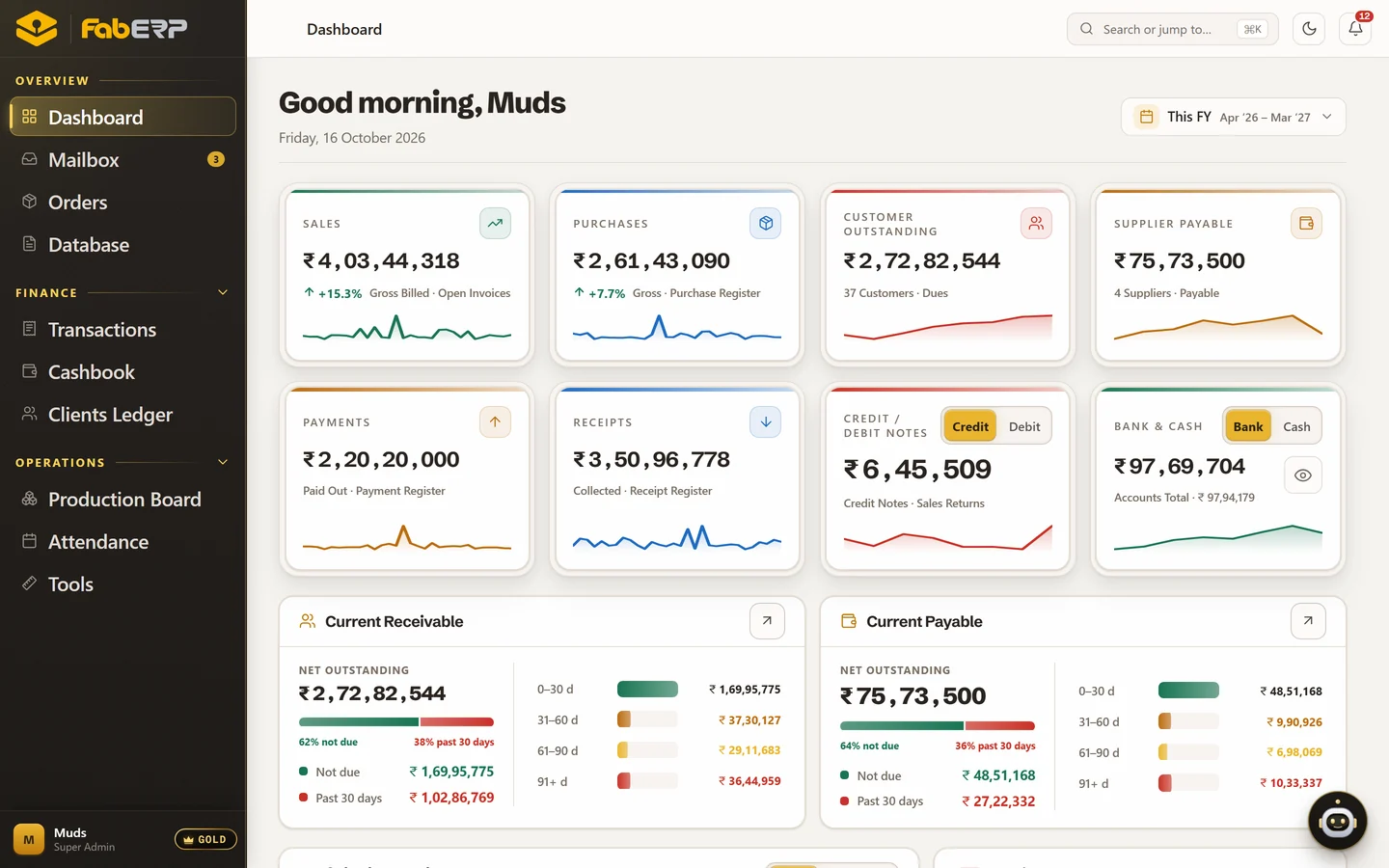Screen dimensions: 1389x868
Task: Select the Bank toggle option
Action: pos(1248,426)
